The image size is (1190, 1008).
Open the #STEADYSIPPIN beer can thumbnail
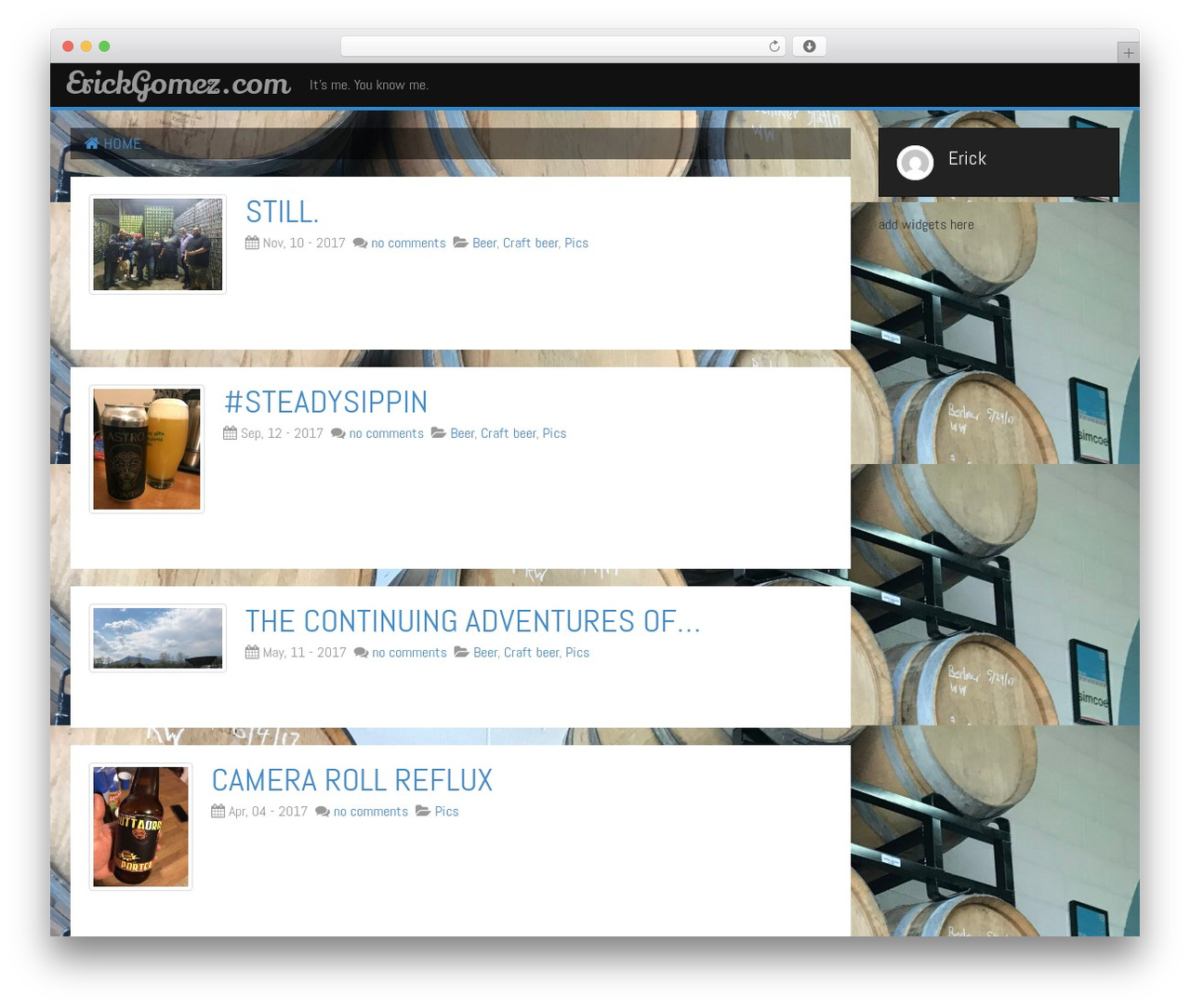(x=147, y=449)
